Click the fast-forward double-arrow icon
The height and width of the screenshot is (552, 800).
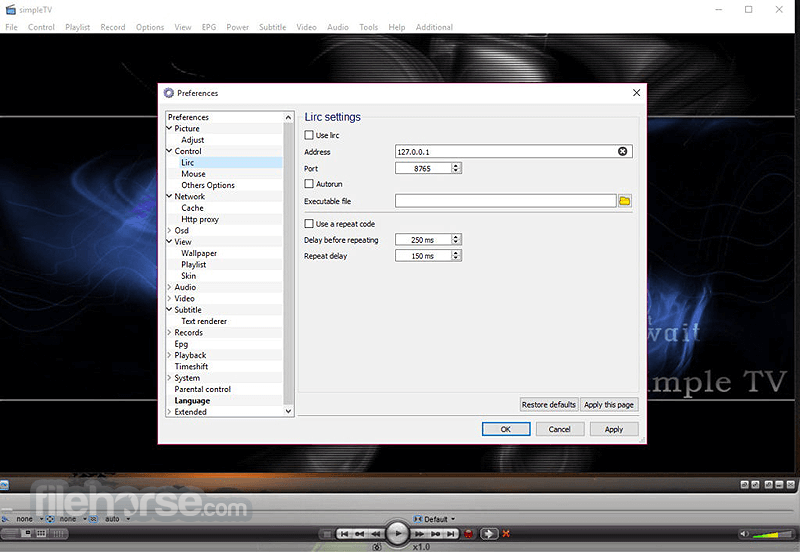click(419, 534)
